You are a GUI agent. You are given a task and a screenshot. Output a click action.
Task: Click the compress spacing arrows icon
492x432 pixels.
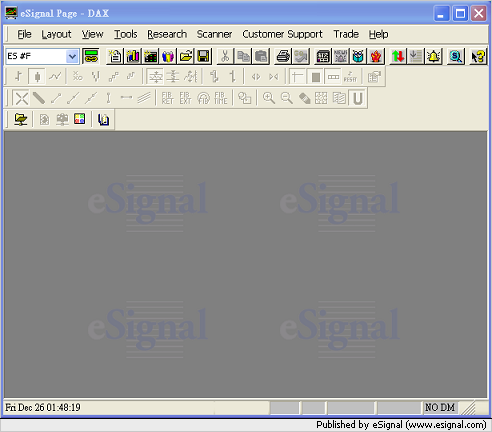coord(274,77)
